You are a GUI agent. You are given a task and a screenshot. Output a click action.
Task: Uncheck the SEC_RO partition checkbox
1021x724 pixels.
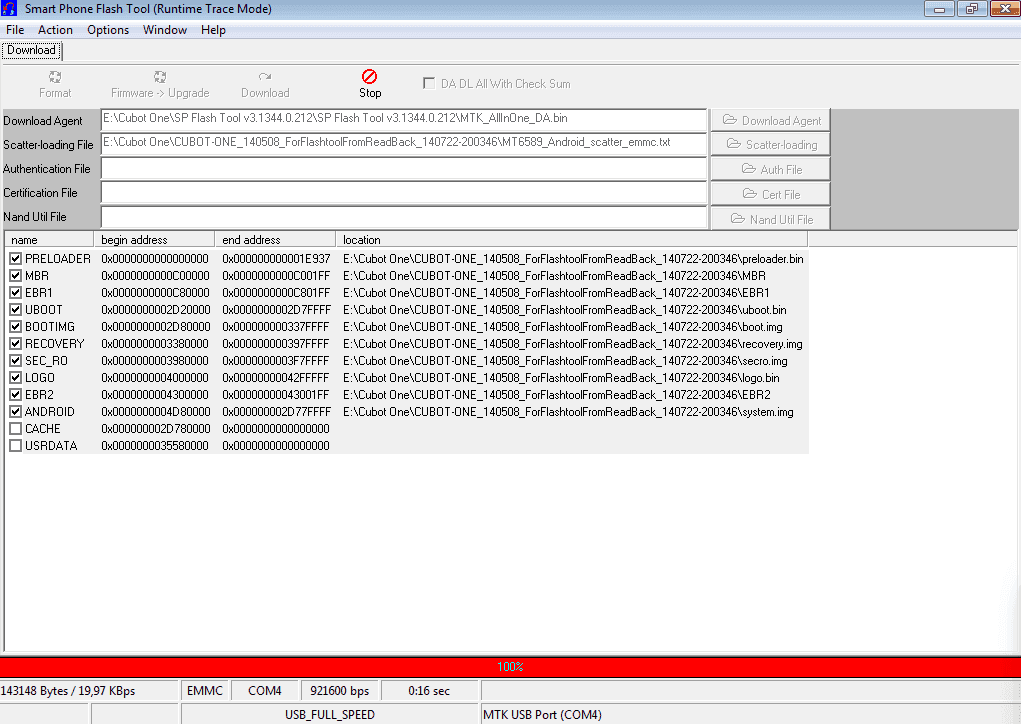16,361
